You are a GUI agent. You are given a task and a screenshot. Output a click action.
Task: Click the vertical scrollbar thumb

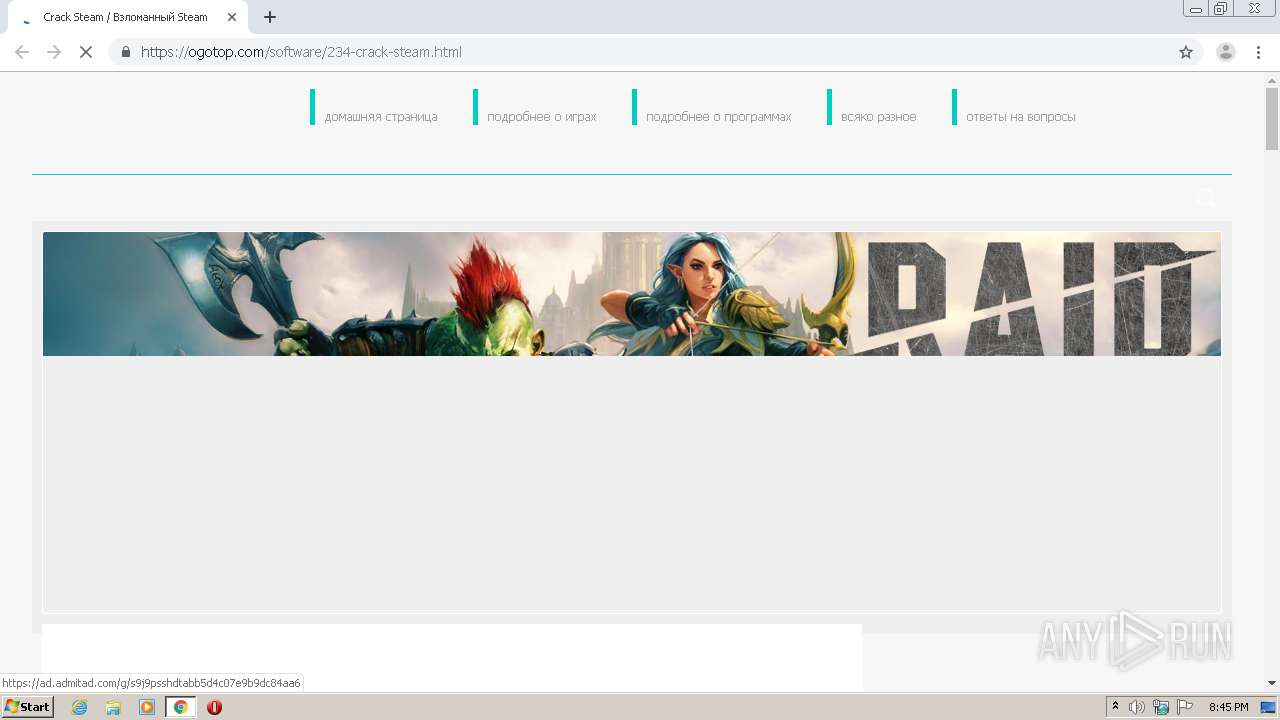coord(1272,119)
